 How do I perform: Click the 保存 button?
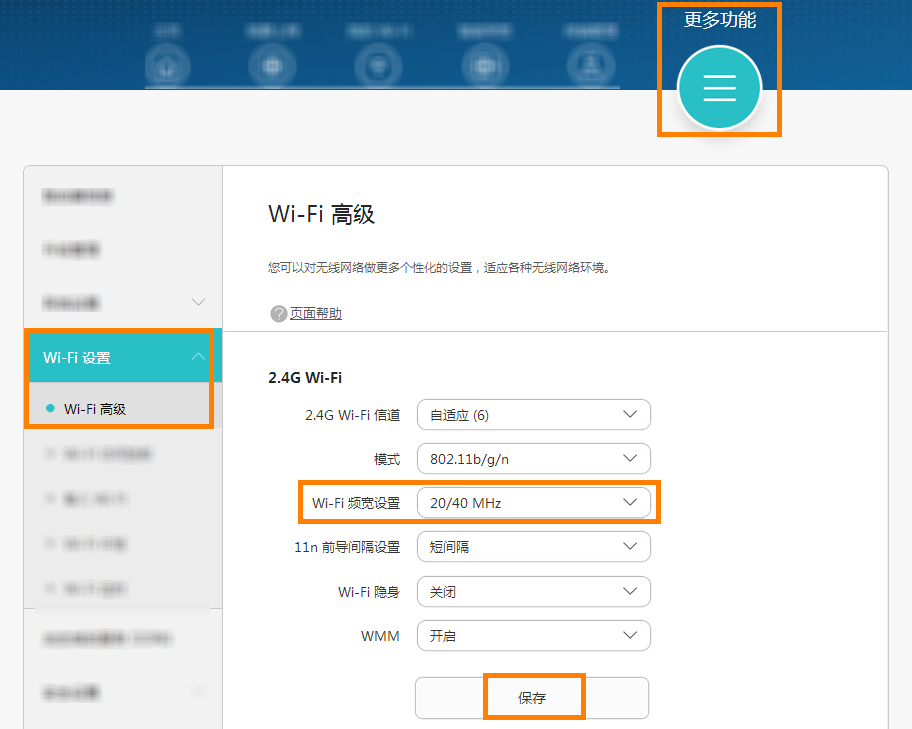pos(532,698)
